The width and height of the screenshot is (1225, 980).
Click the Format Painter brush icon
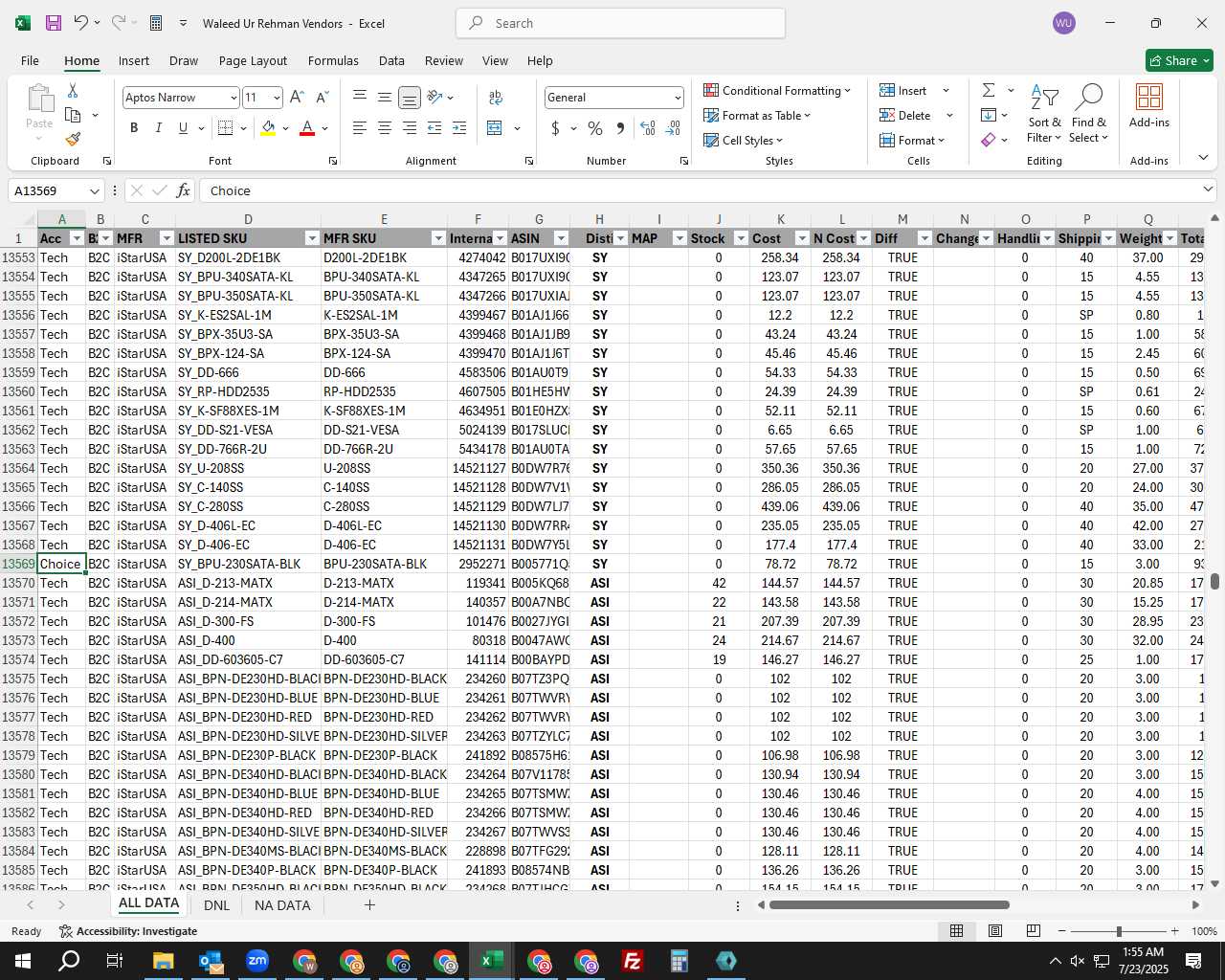coord(73,139)
